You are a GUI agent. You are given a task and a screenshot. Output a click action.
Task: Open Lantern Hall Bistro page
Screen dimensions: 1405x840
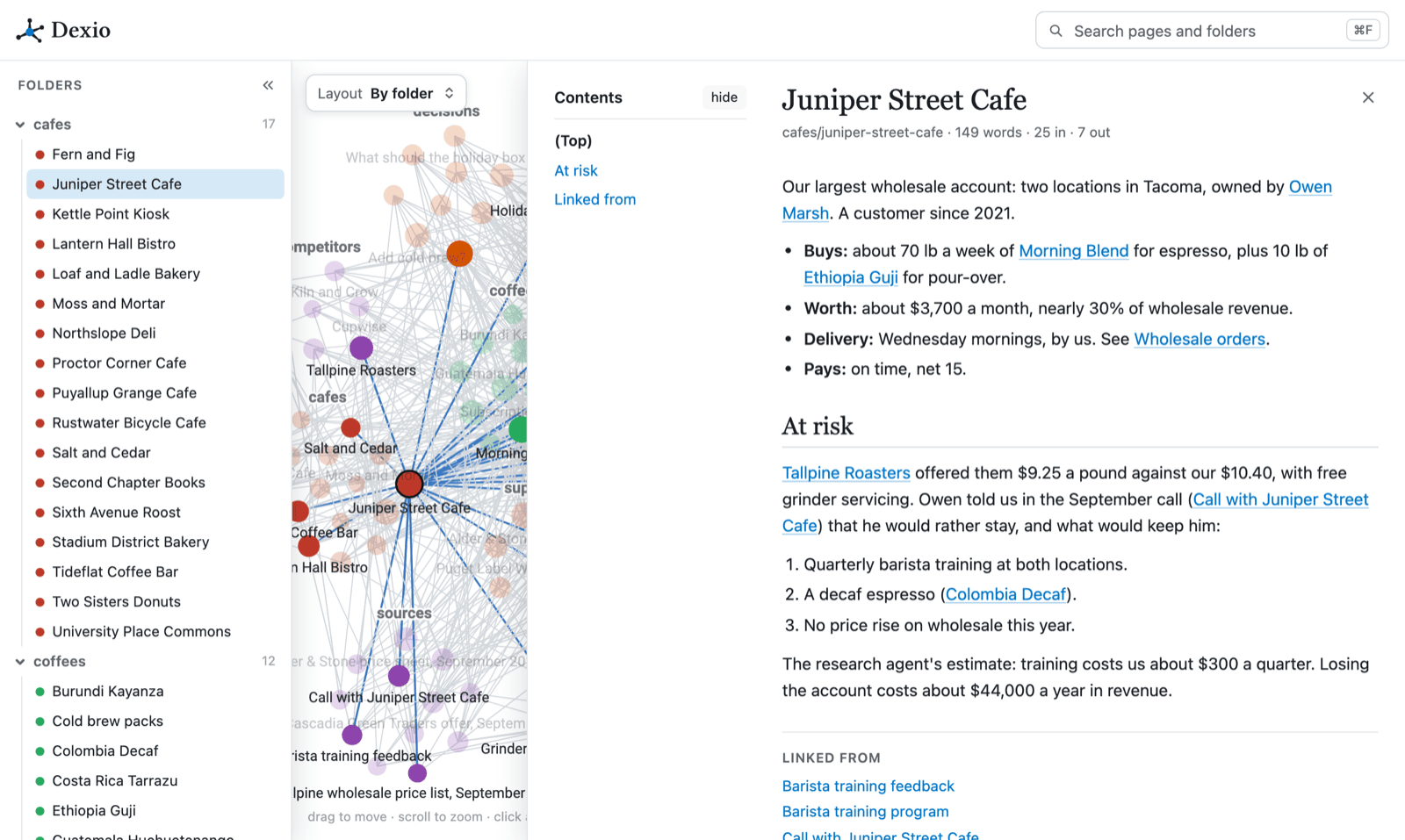coord(155,244)
